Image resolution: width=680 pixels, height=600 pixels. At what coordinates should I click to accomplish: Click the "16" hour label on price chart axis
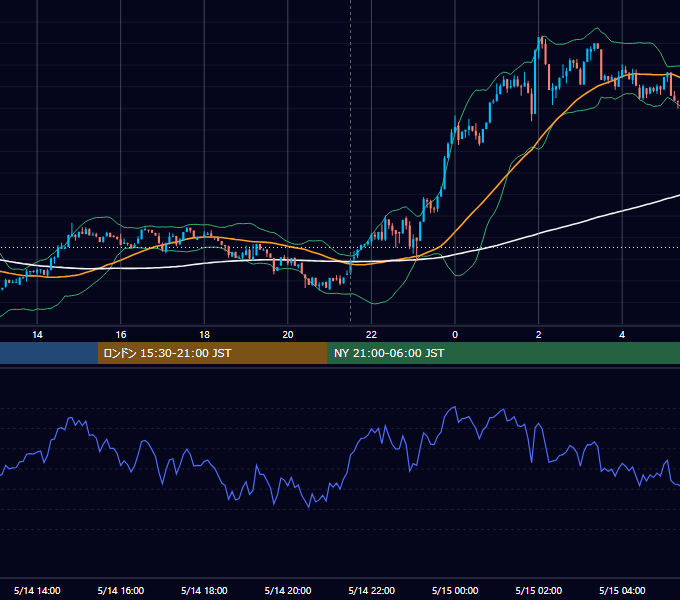(121, 335)
